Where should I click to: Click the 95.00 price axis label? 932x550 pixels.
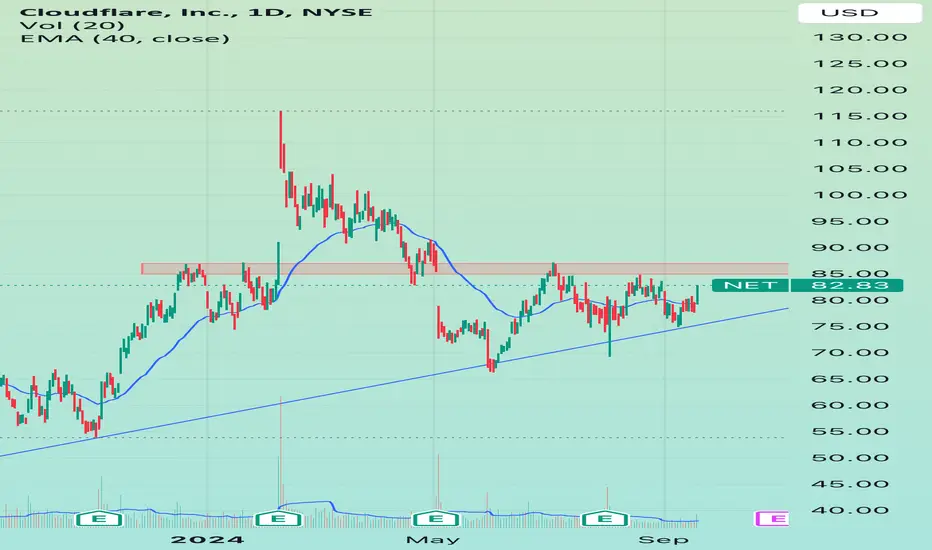coord(851,221)
